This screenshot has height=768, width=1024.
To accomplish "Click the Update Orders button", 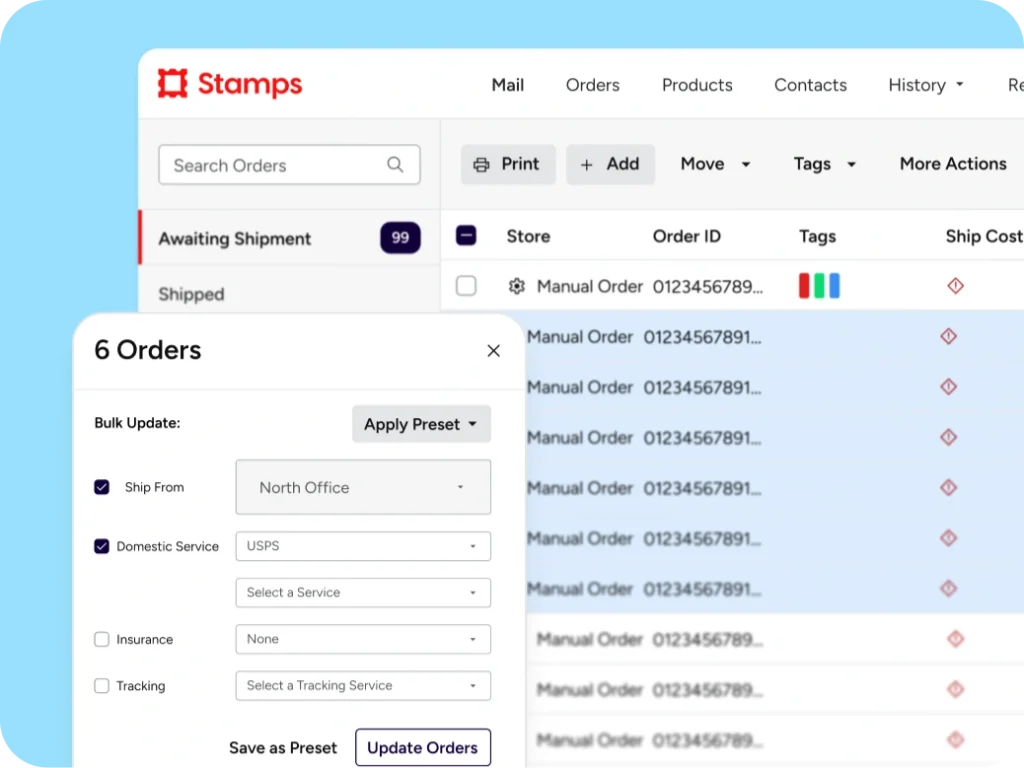I will 423,747.
